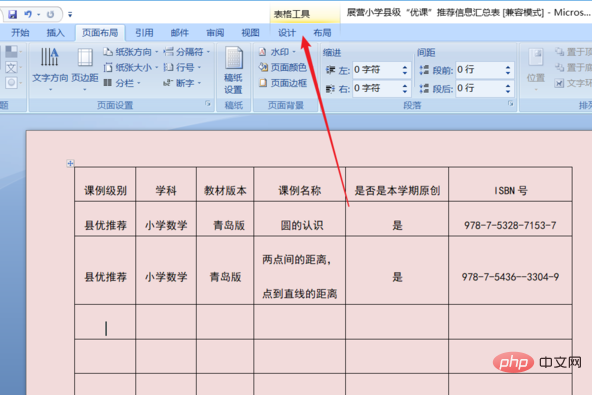Adjust 段后 spacing with its spinner
This screenshot has height=395, width=592.
508,88
